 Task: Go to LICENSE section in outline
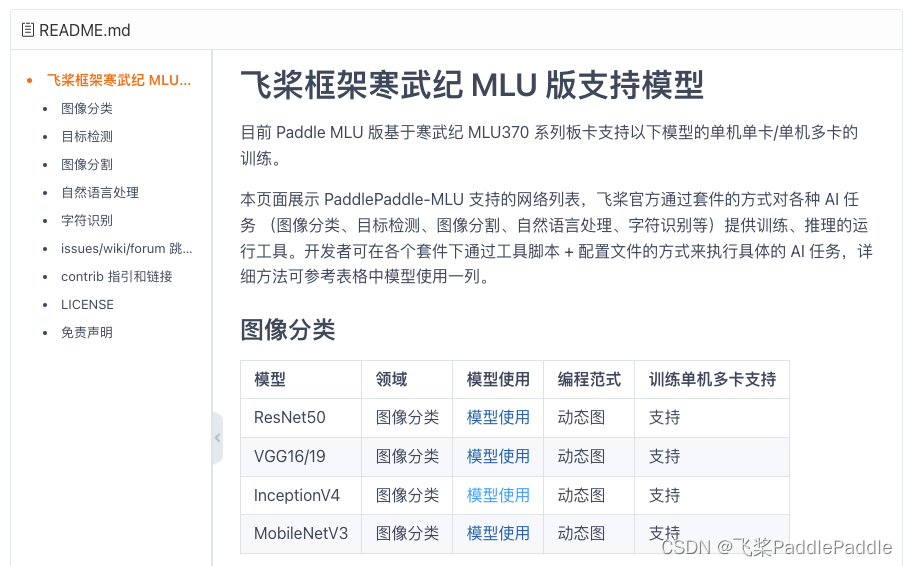[x=87, y=304]
